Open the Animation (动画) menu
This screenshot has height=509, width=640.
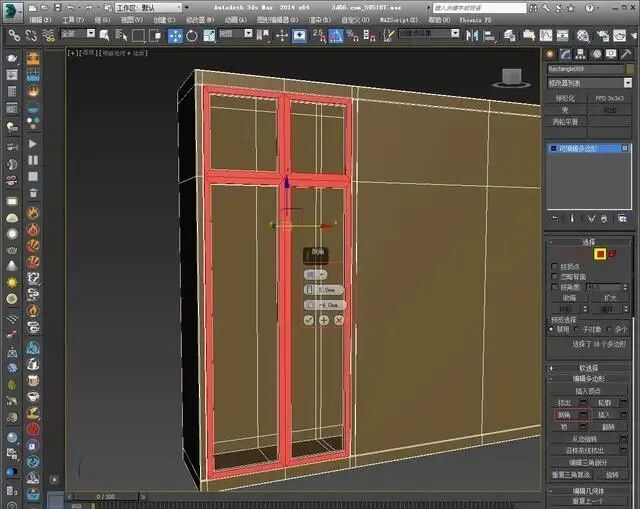[236, 20]
